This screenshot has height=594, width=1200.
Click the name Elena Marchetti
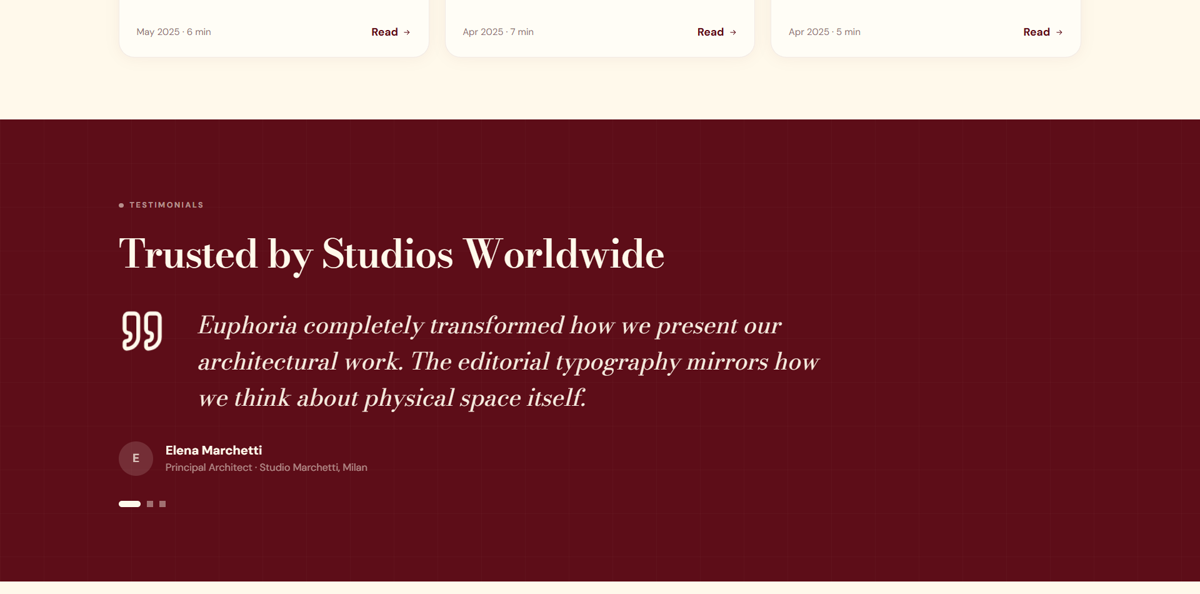214,450
